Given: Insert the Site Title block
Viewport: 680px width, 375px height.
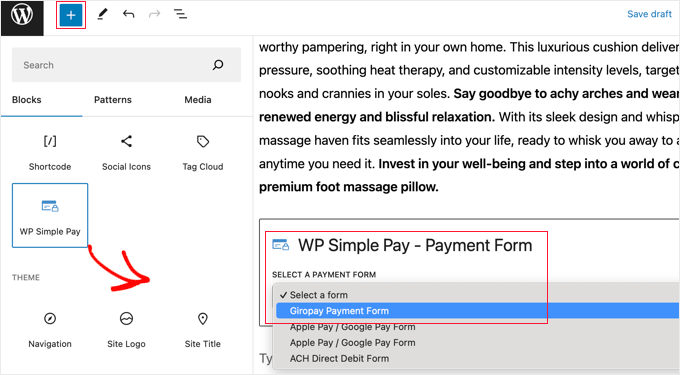Looking at the screenshot, I should coord(203,330).
